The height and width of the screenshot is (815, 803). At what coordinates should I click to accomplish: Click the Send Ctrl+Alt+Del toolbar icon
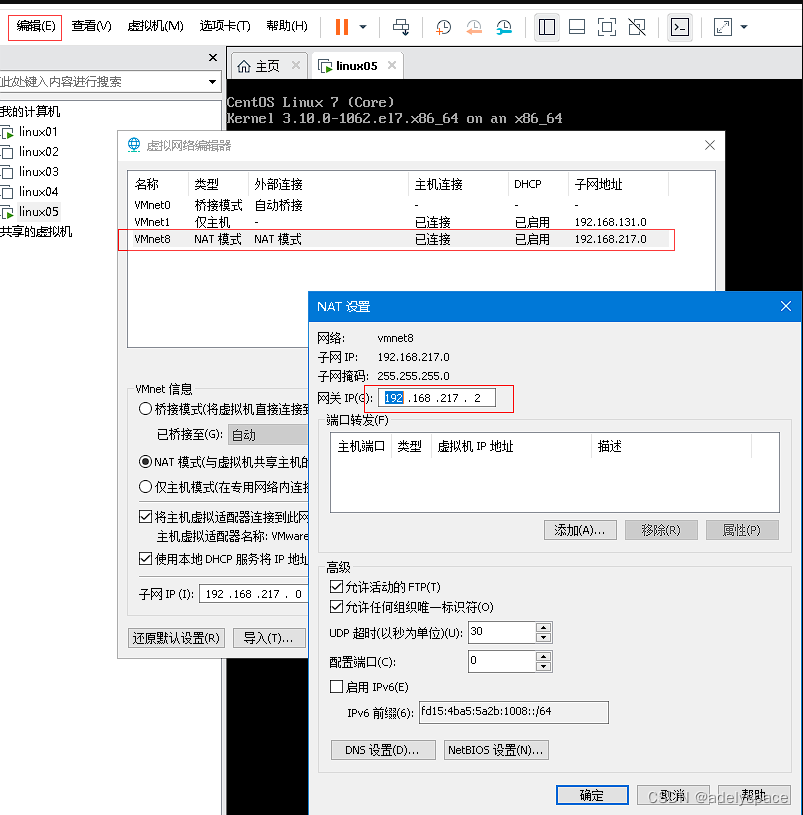click(x=401, y=27)
